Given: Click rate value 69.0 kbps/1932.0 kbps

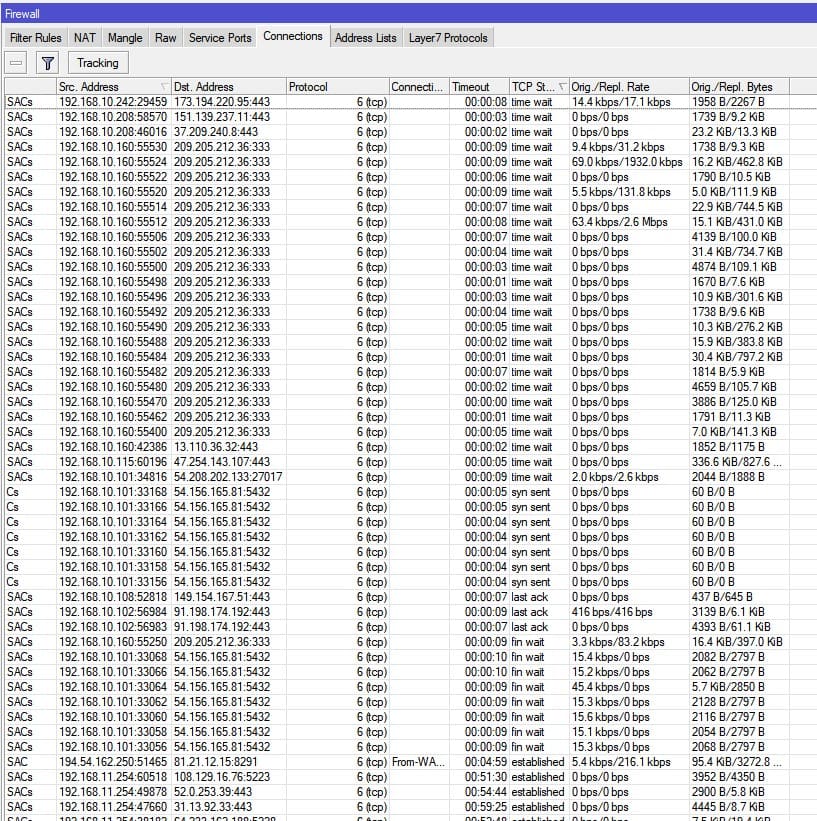Looking at the screenshot, I should pos(627,162).
